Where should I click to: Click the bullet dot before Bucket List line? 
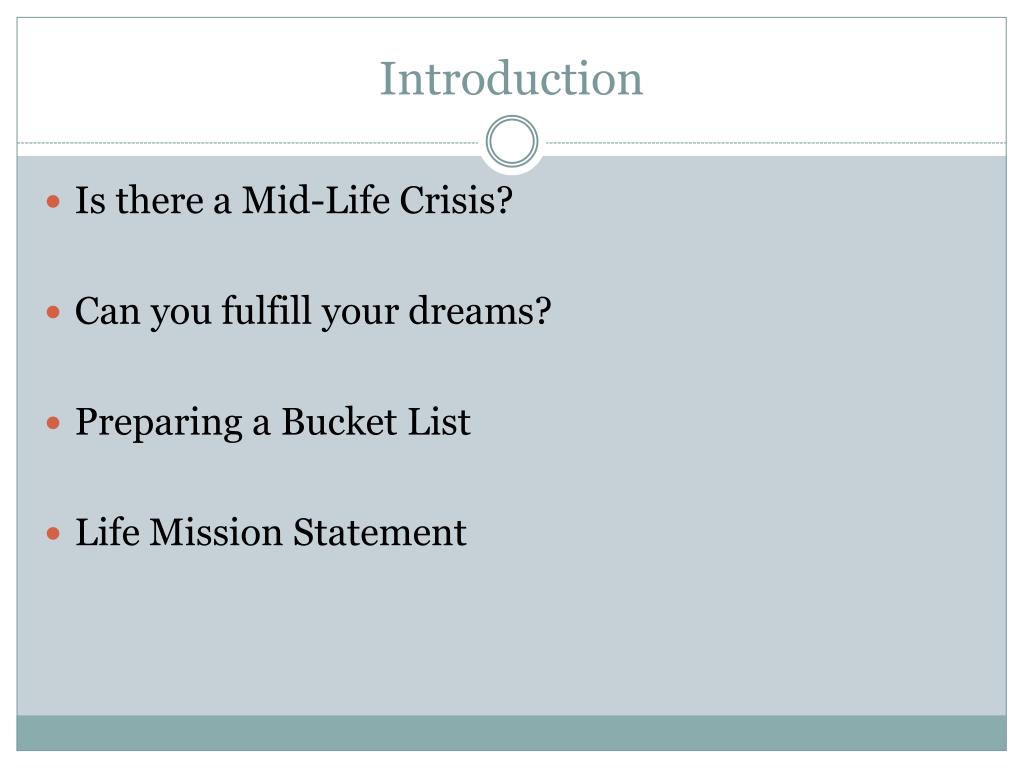[54, 423]
